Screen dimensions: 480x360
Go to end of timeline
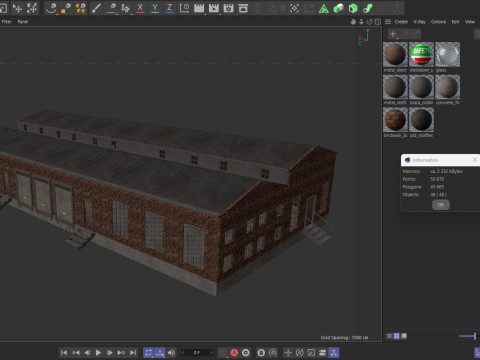point(133,352)
